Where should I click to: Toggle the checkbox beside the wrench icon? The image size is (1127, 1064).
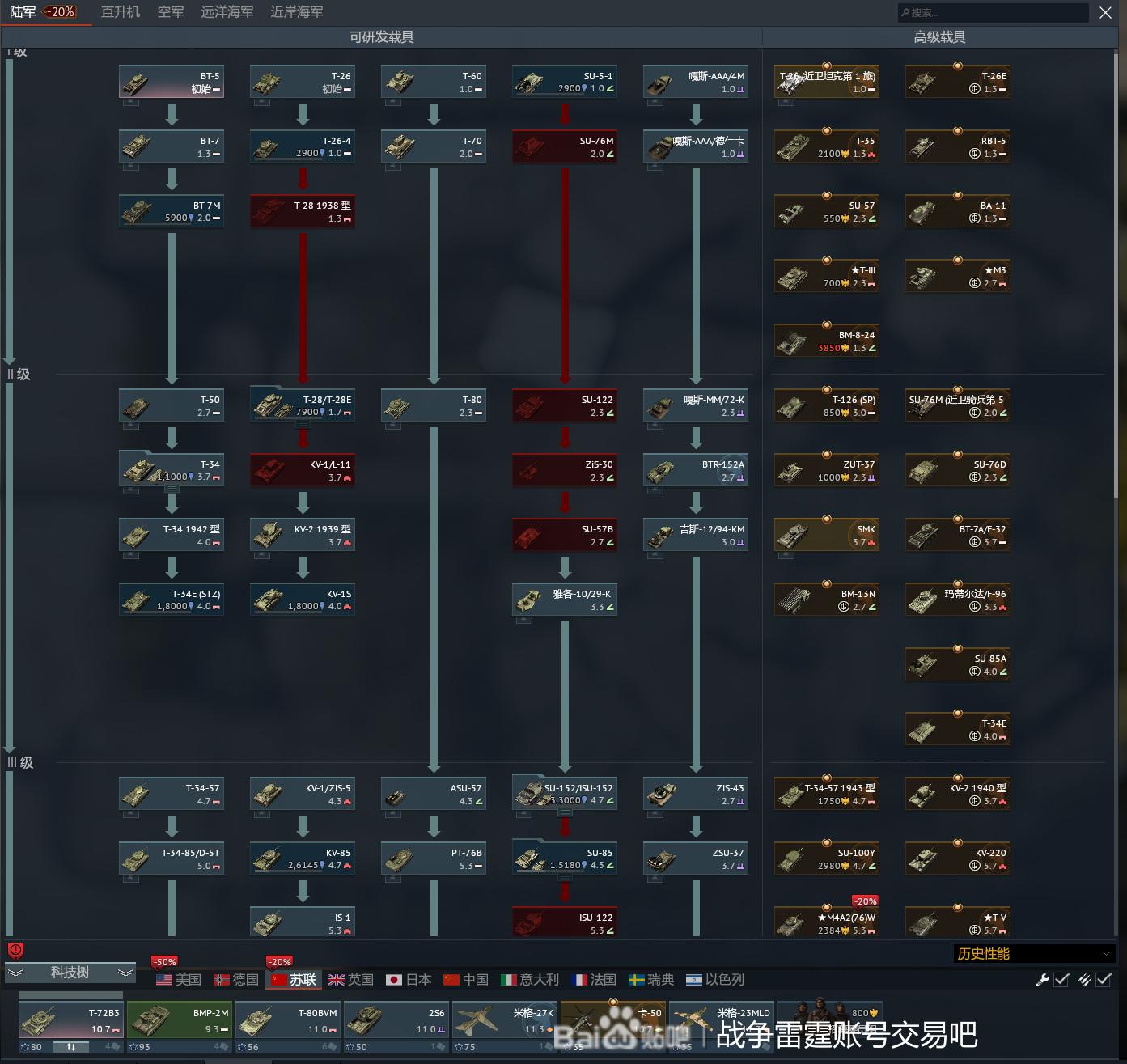pos(1061,980)
